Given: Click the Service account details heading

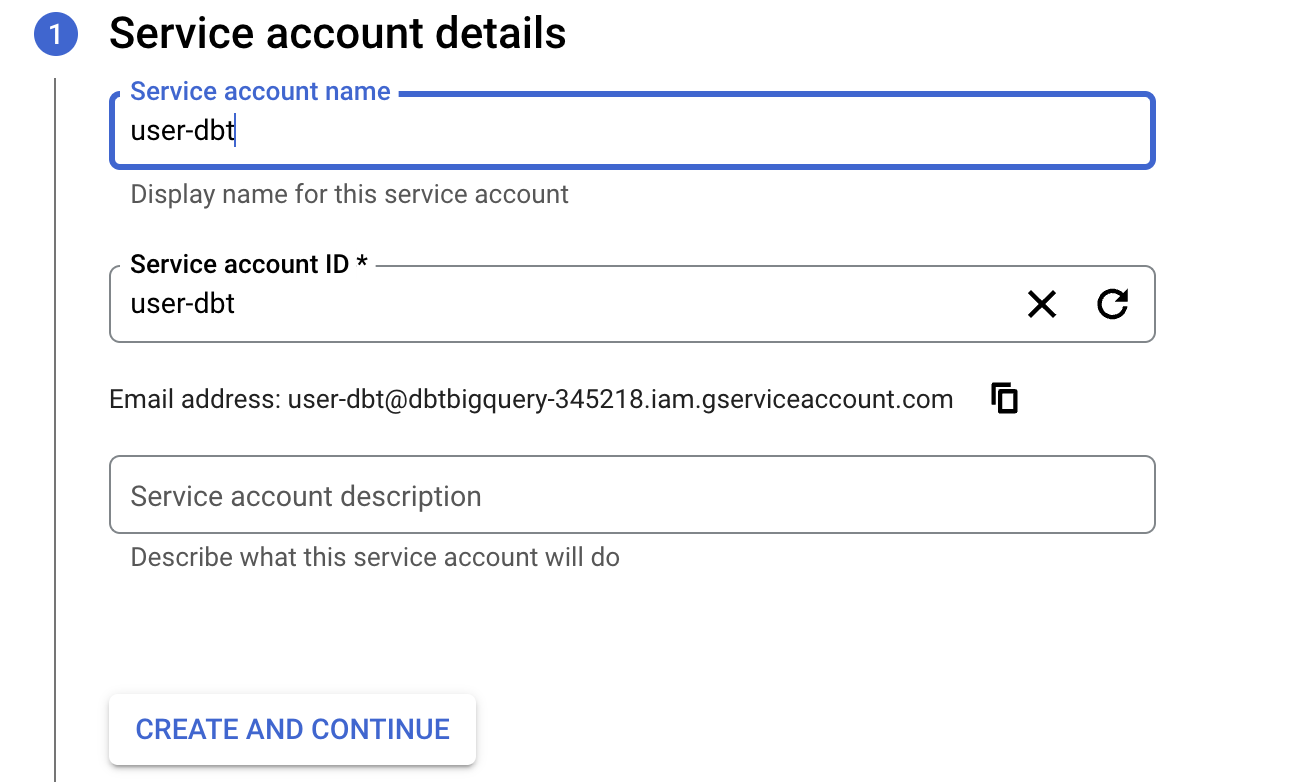Looking at the screenshot, I should pos(338,33).
